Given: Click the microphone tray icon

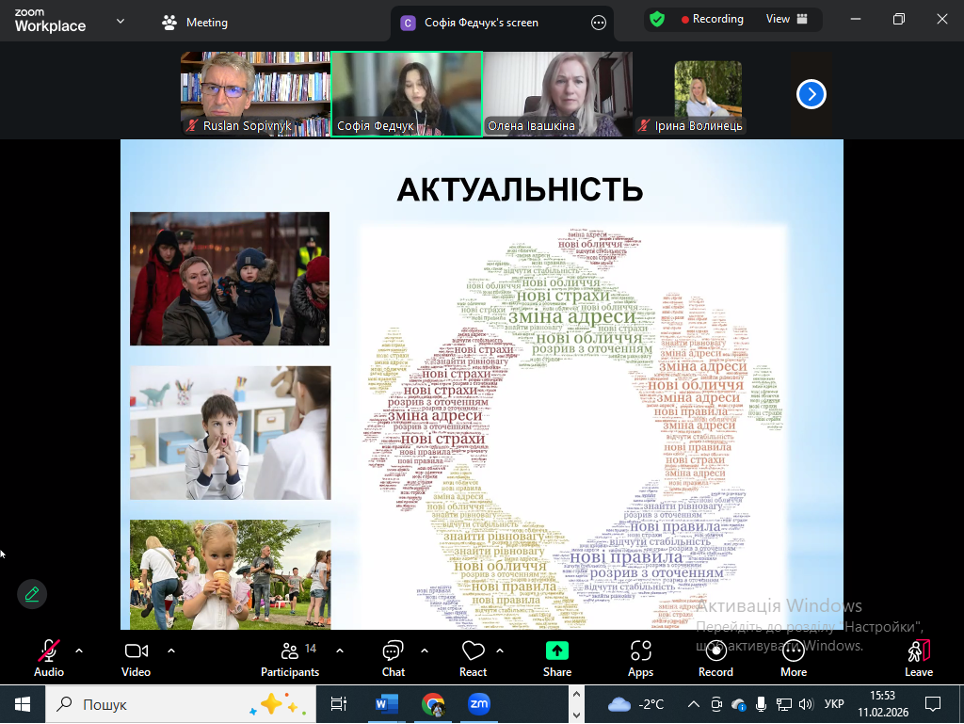Looking at the screenshot, I should point(761,704).
